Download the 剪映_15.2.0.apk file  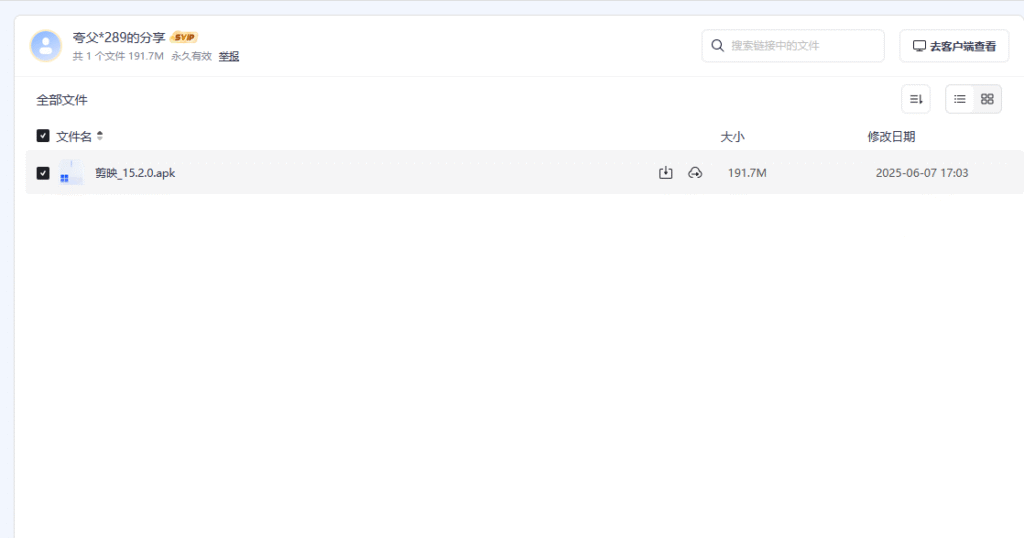point(666,173)
